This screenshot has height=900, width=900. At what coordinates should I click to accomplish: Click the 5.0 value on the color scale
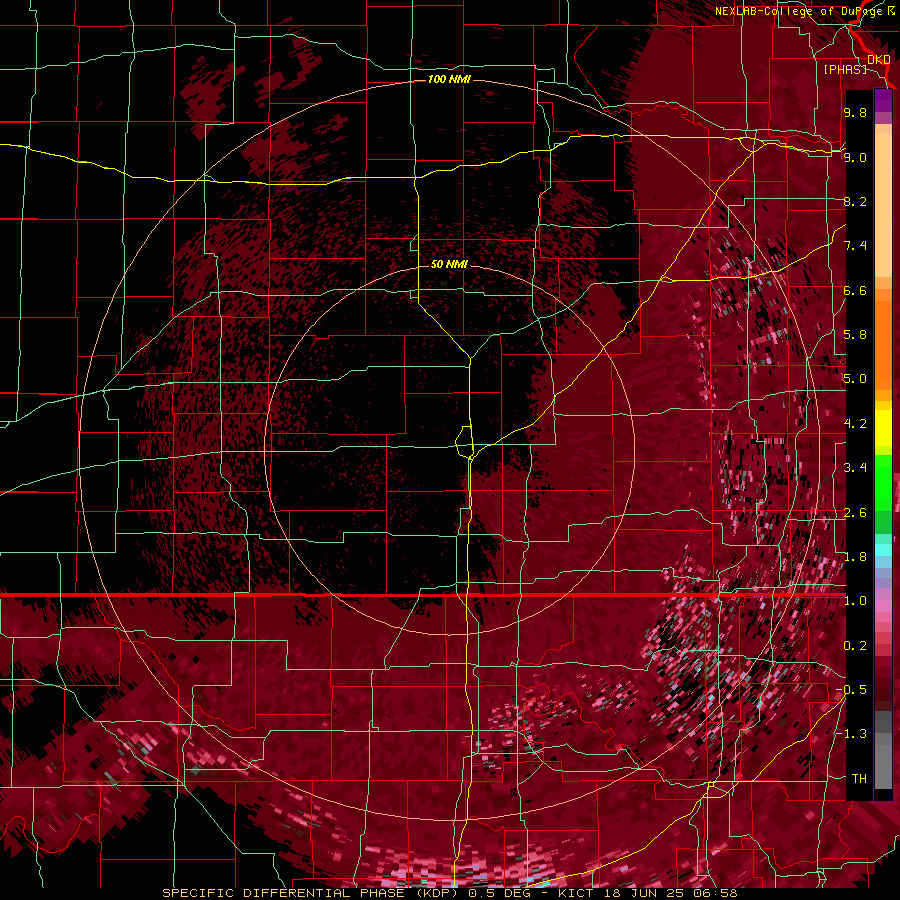(x=855, y=379)
